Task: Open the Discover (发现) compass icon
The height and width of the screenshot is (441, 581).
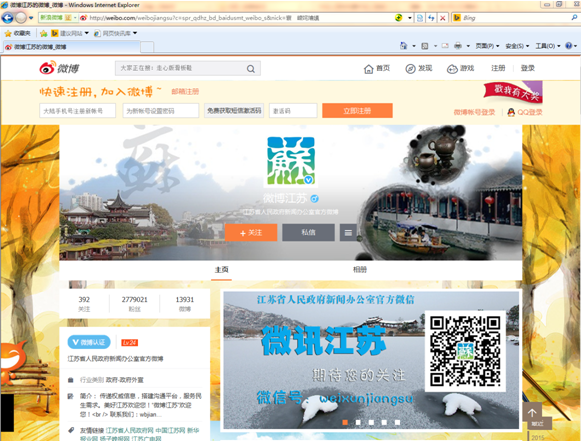Action: [410, 69]
